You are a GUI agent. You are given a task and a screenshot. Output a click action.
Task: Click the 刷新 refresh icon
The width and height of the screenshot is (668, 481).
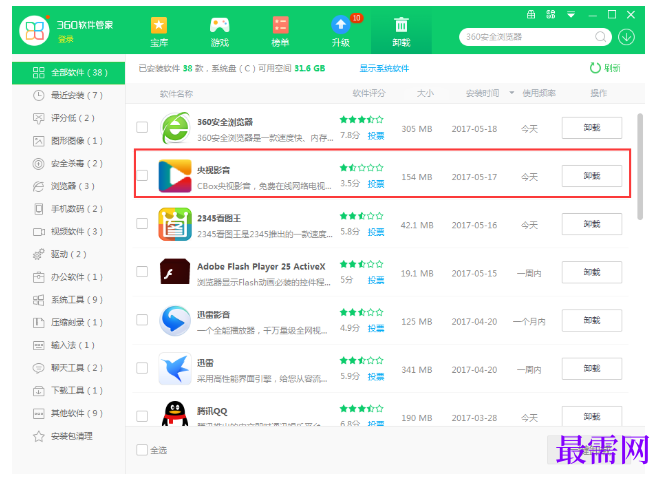pos(595,68)
